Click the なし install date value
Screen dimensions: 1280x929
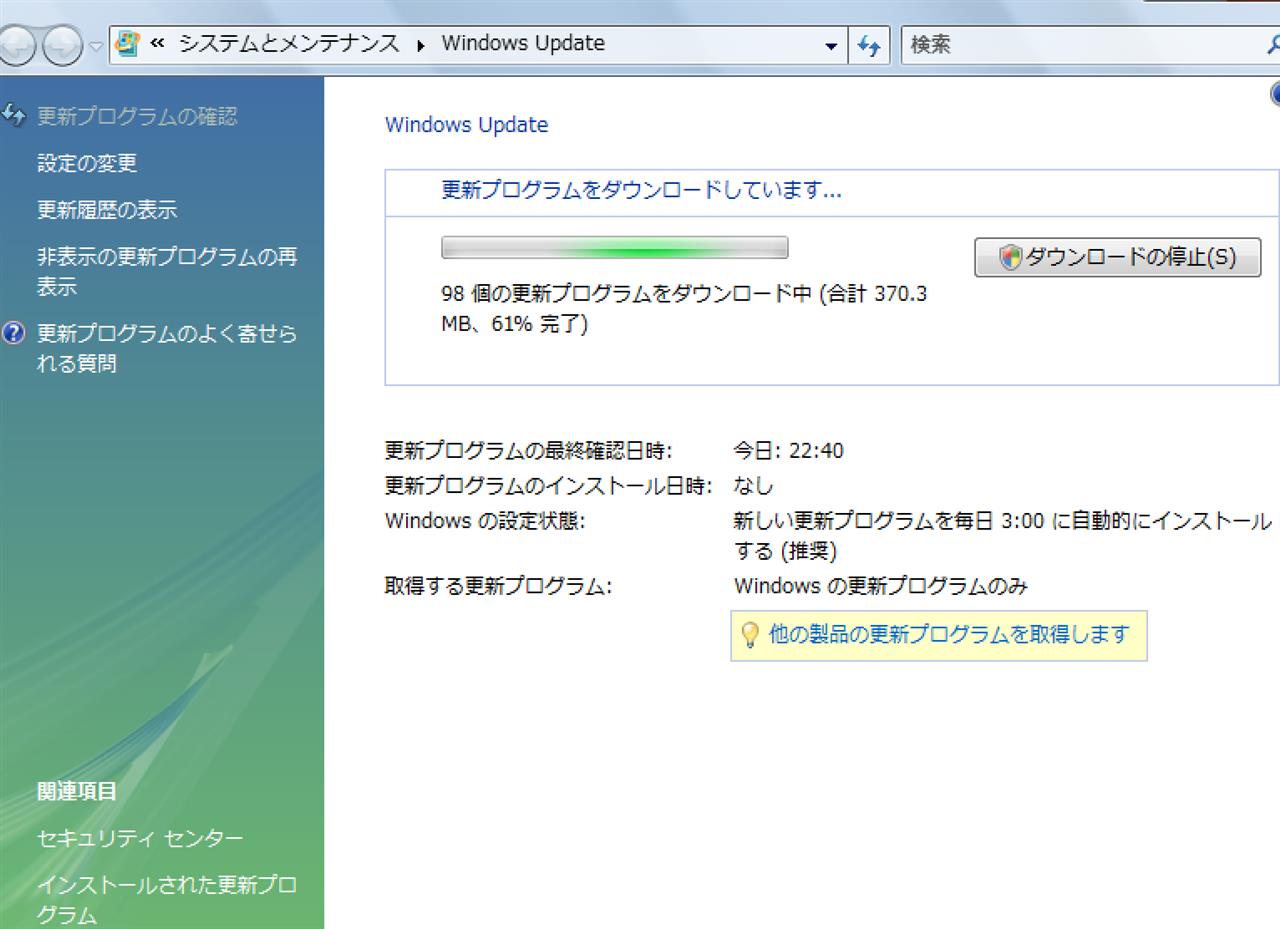753,486
